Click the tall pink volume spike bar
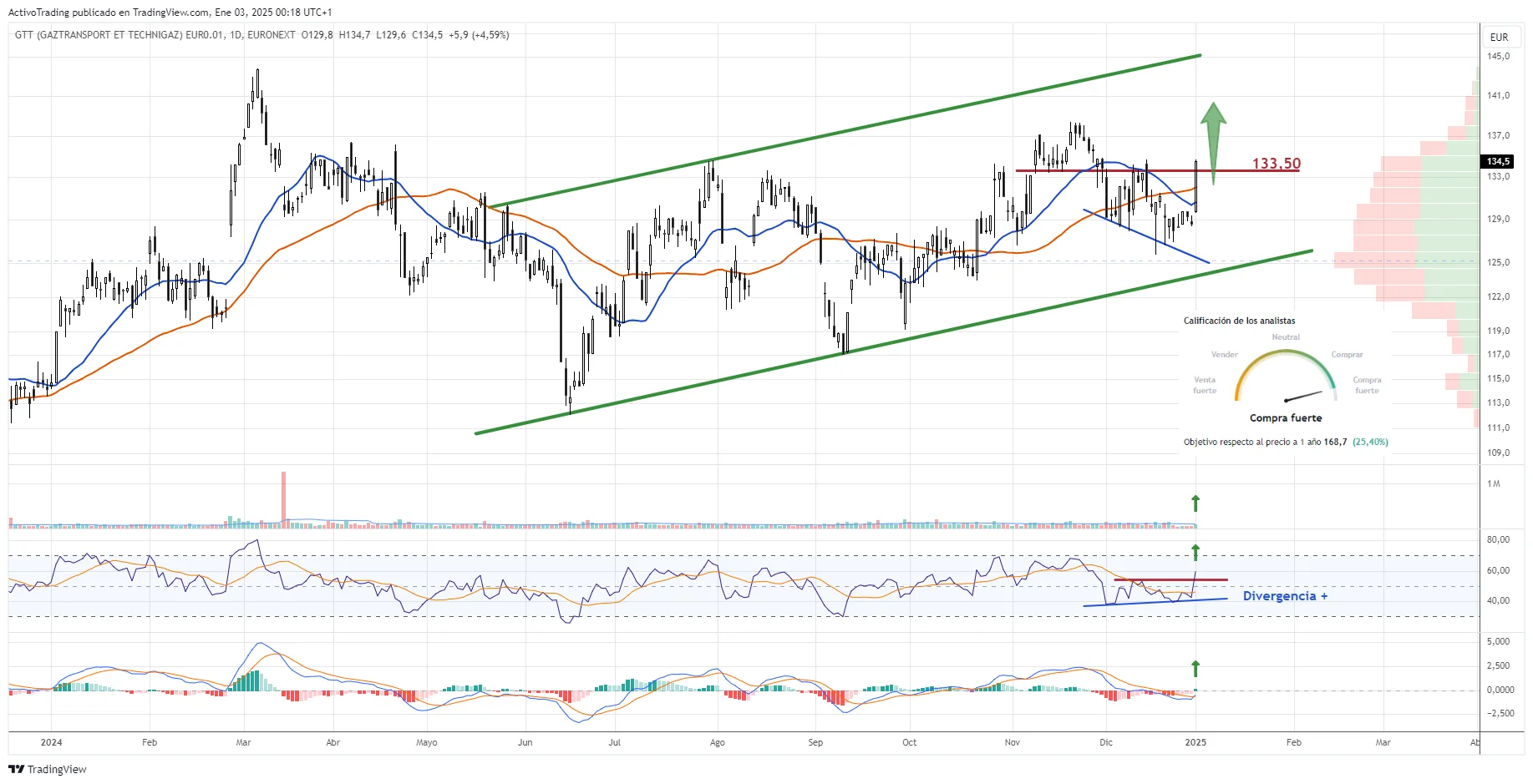The height and width of the screenshot is (784, 1533). 283,498
